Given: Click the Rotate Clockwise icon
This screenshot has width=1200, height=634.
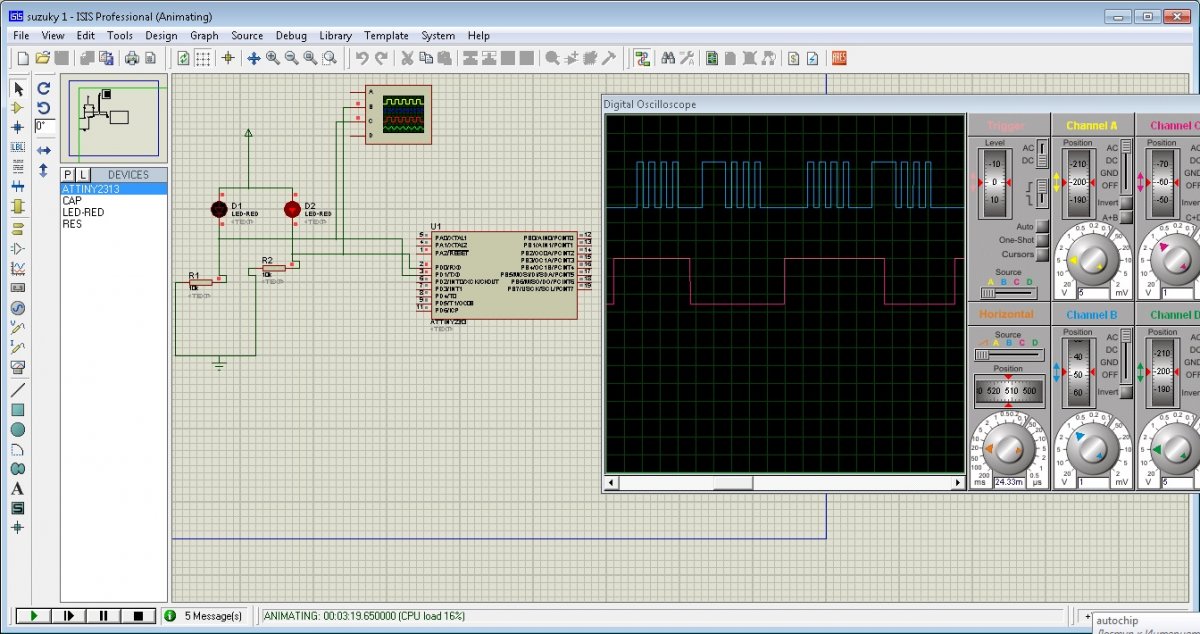Looking at the screenshot, I should coord(44,88).
